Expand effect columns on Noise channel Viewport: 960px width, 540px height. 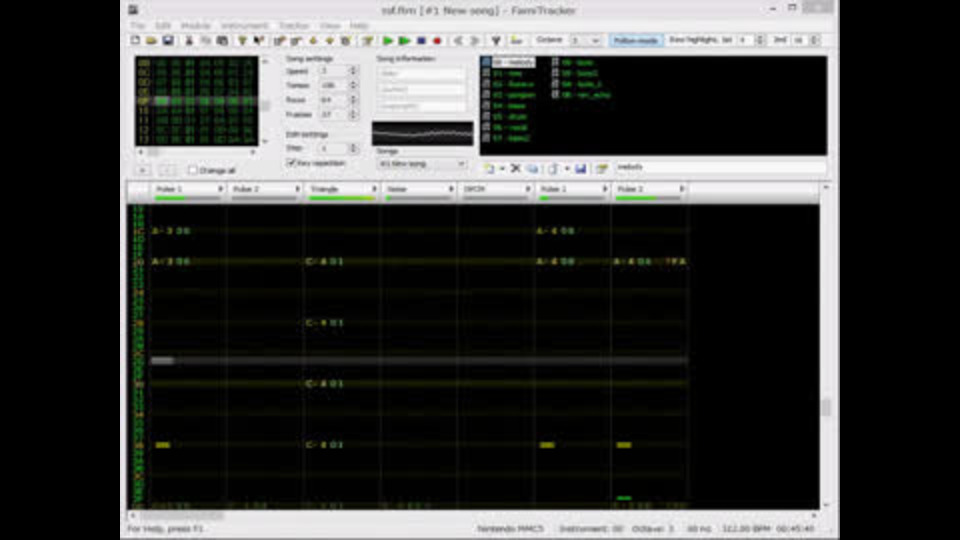[x=451, y=189]
